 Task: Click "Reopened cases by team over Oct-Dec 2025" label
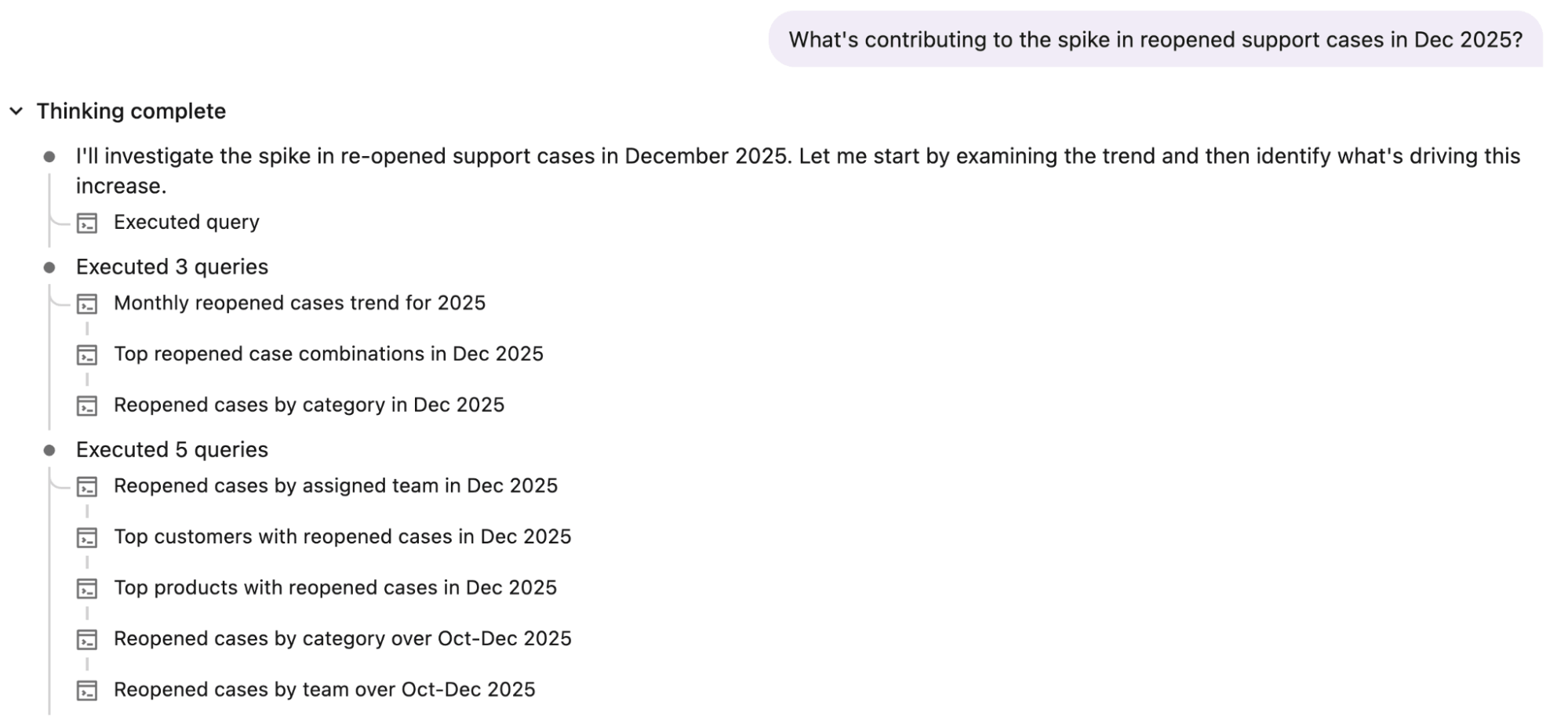(x=324, y=690)
